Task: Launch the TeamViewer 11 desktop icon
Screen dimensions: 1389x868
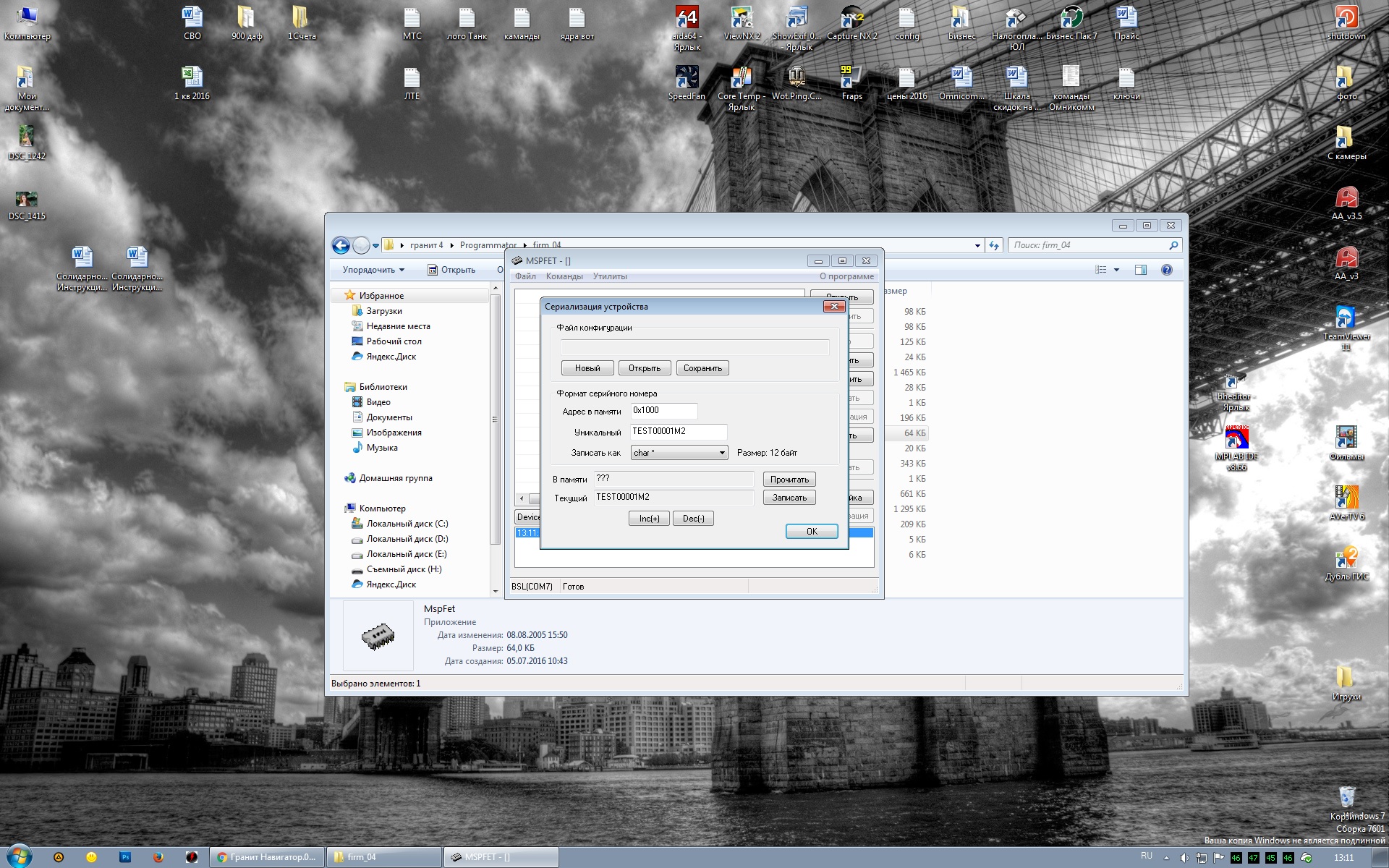Action: (x=1345, y=318)
